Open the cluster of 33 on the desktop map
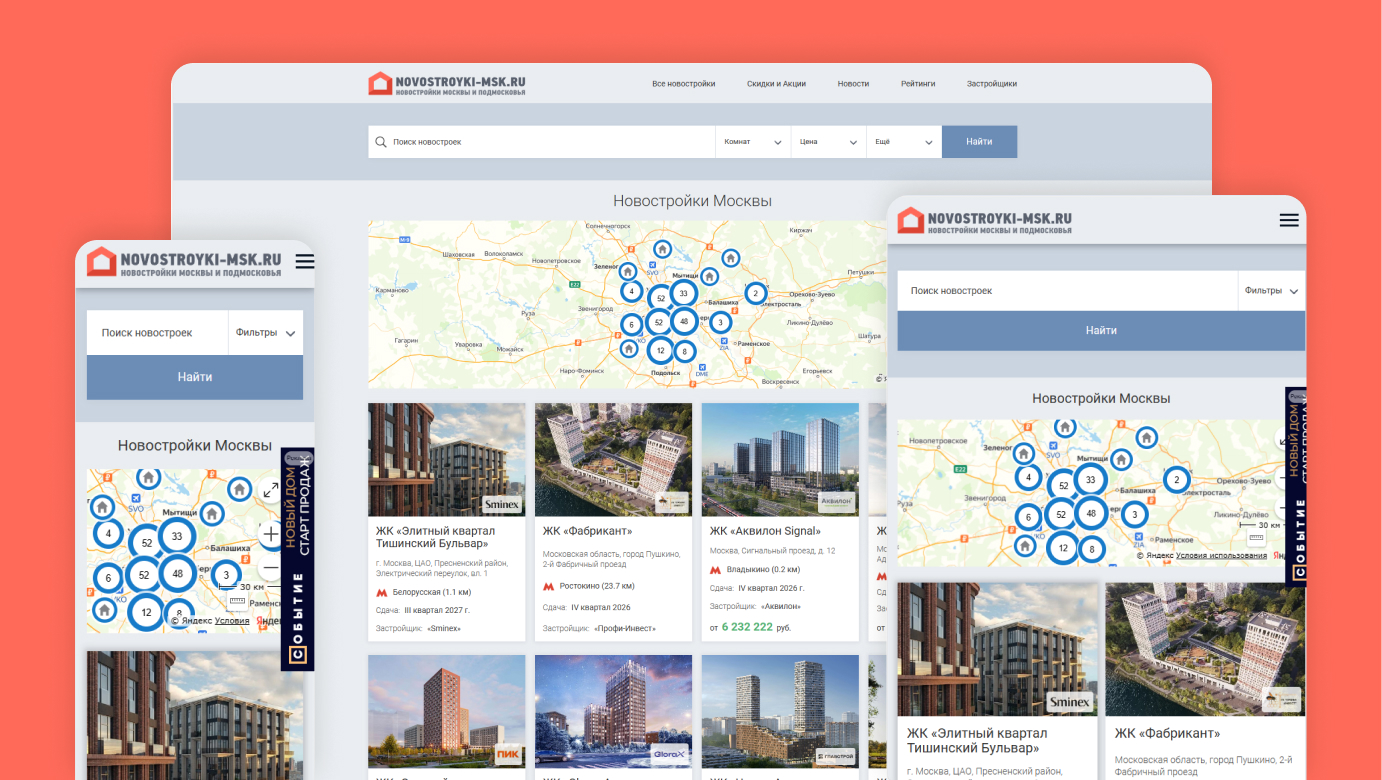The width and height of the screenshot is (1382, 780). pyautogui.click(x=683, y=293)
